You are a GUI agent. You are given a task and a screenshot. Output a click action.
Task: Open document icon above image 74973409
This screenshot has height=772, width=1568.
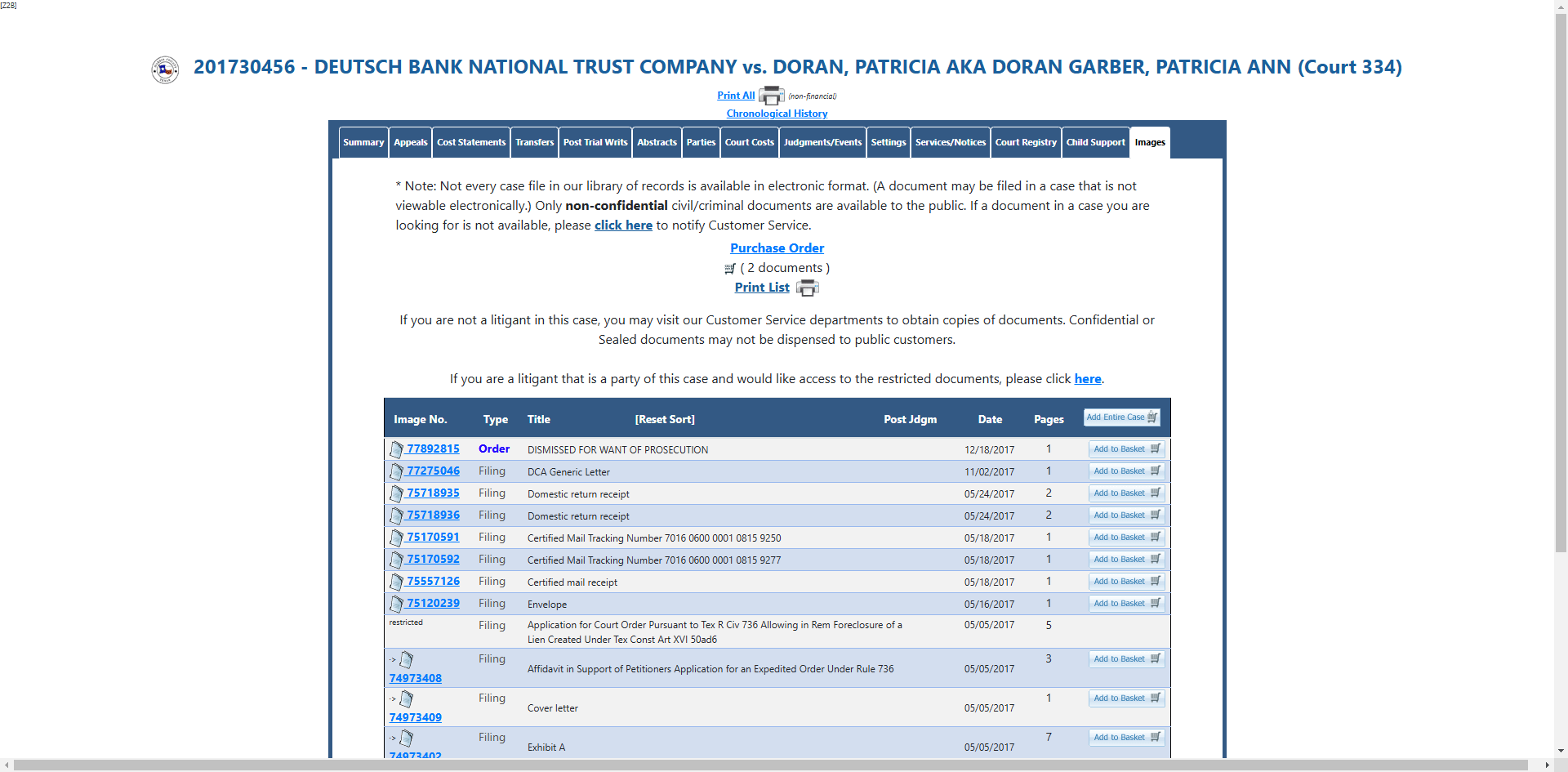pyautogui.click(x=406, y=698)
